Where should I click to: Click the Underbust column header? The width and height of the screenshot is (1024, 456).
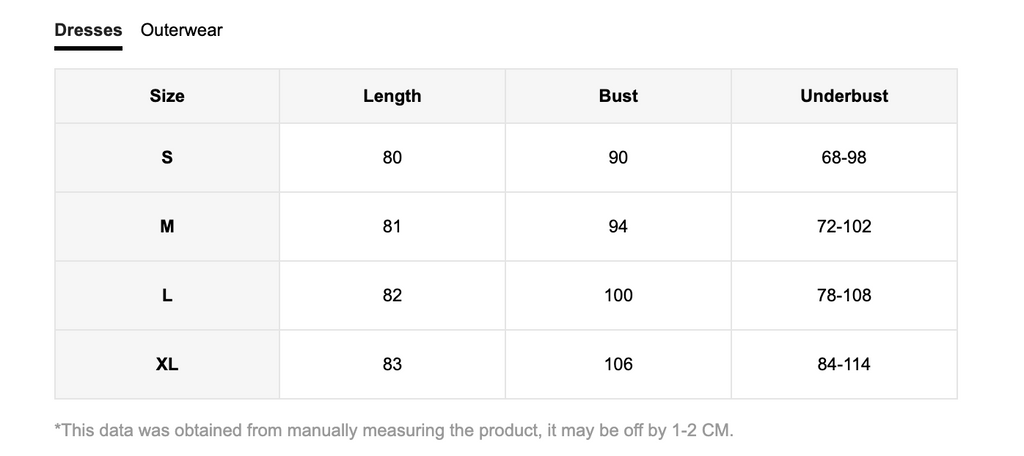click(844, 96)
